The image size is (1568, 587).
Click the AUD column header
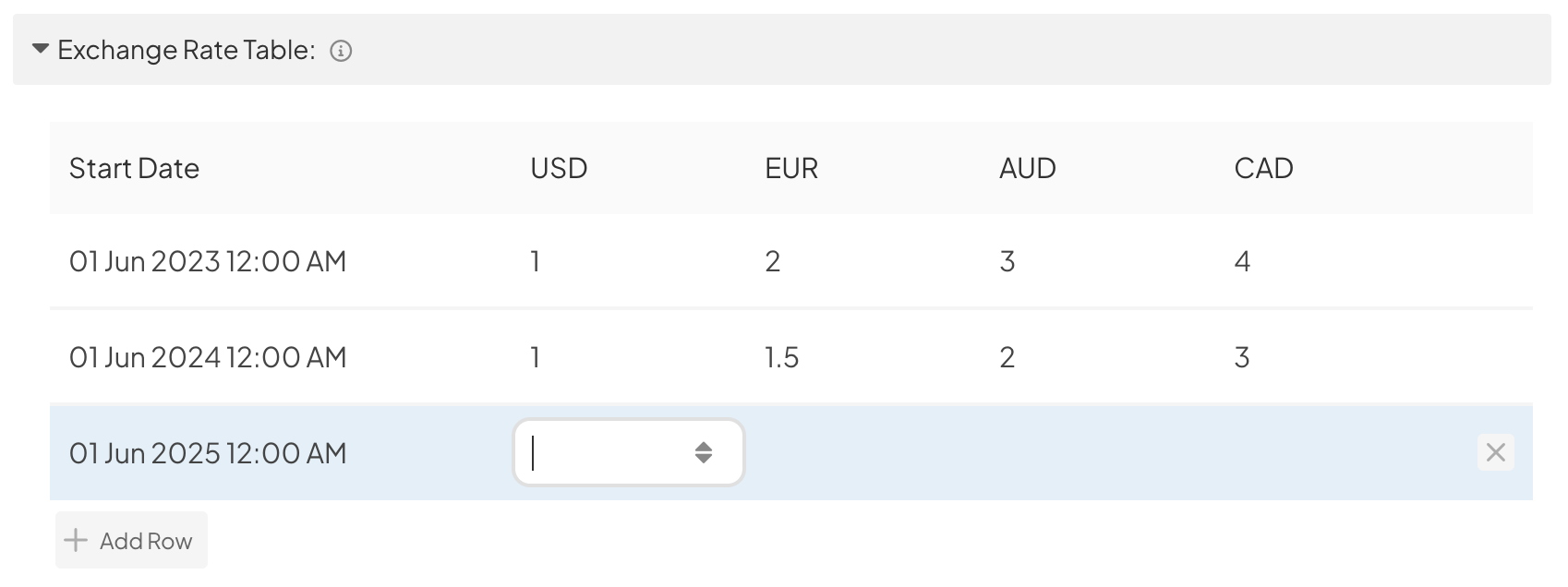[1028, 168]
